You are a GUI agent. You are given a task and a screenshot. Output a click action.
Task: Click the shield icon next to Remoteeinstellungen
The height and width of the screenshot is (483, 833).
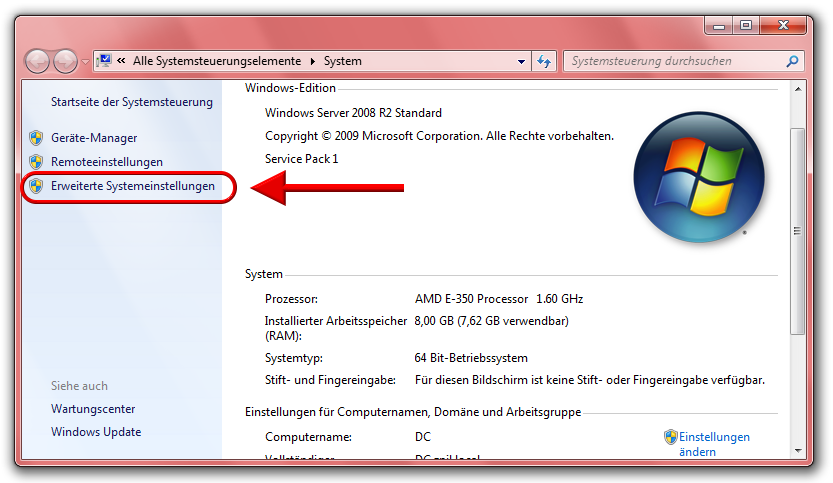coord(36,162)
